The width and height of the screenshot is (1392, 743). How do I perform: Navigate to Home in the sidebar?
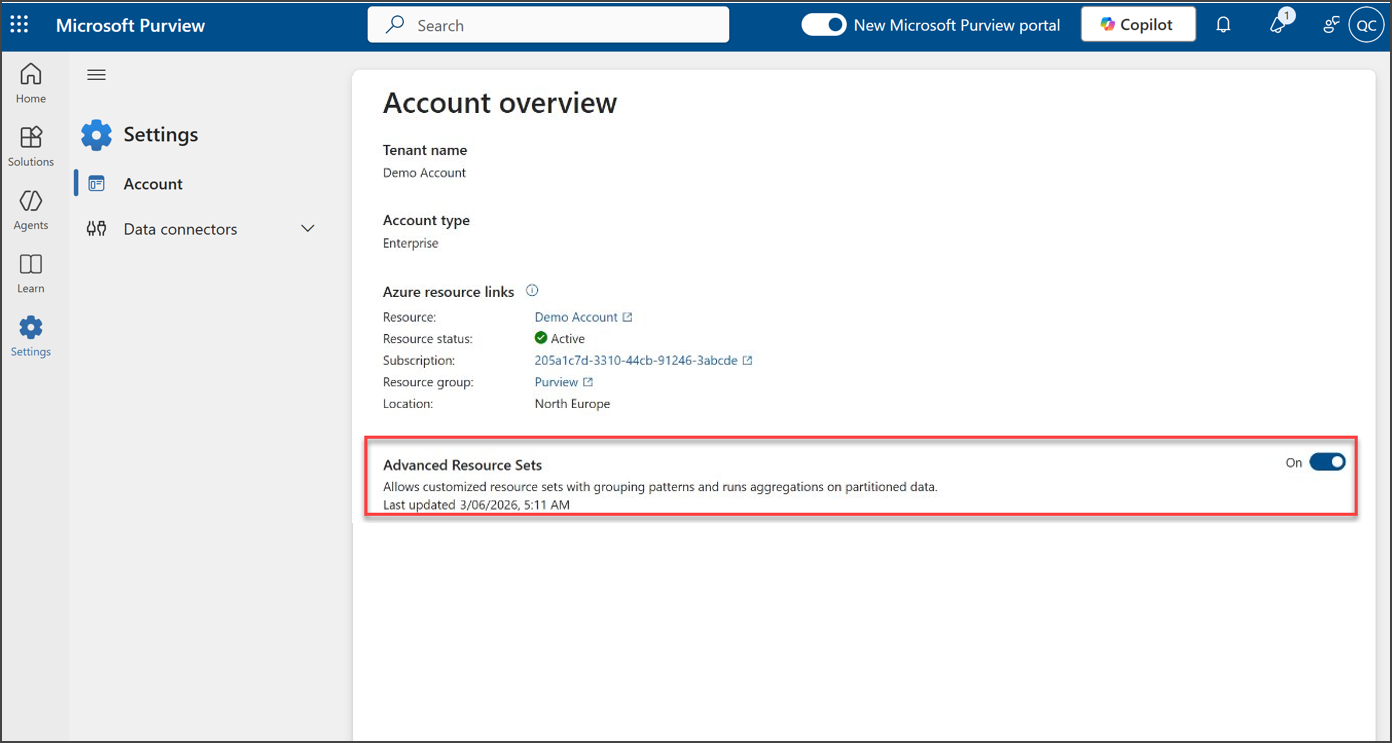coord(30,81)
